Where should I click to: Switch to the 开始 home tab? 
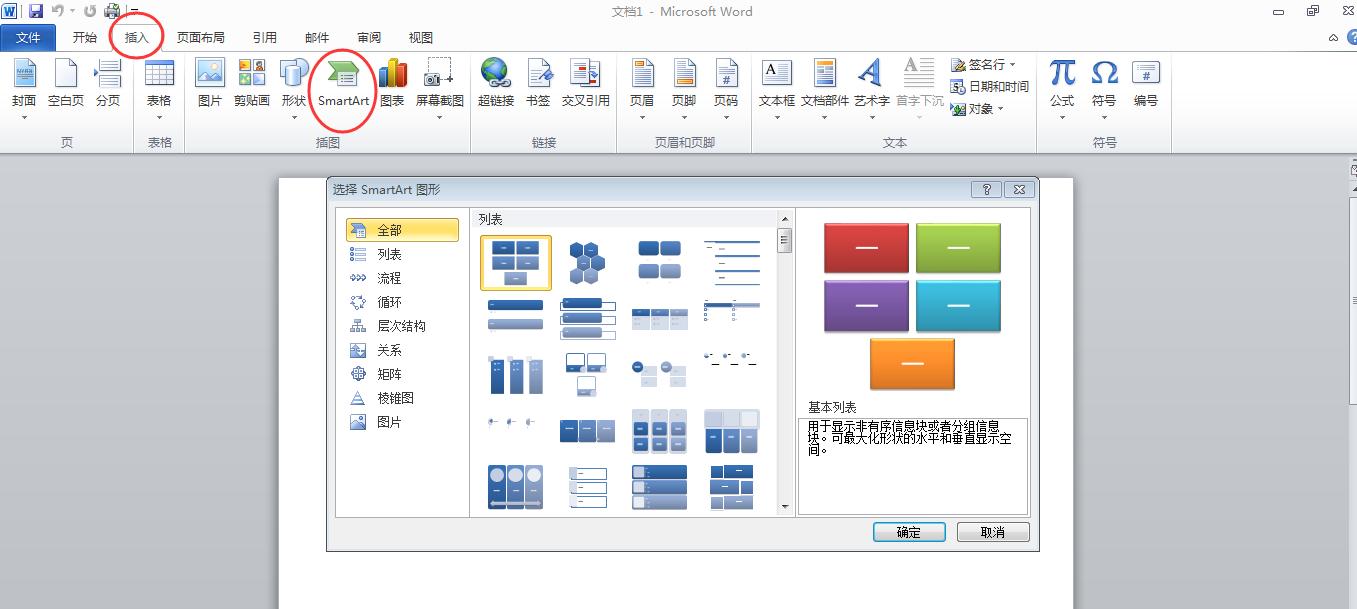tap(85, 38)
